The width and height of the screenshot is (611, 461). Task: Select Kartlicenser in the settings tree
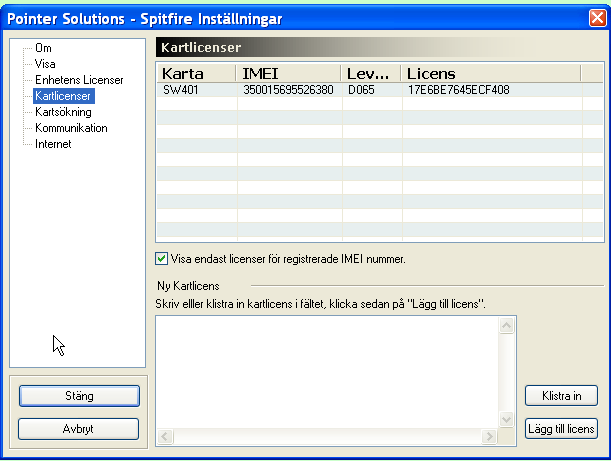tap(63, 96)
